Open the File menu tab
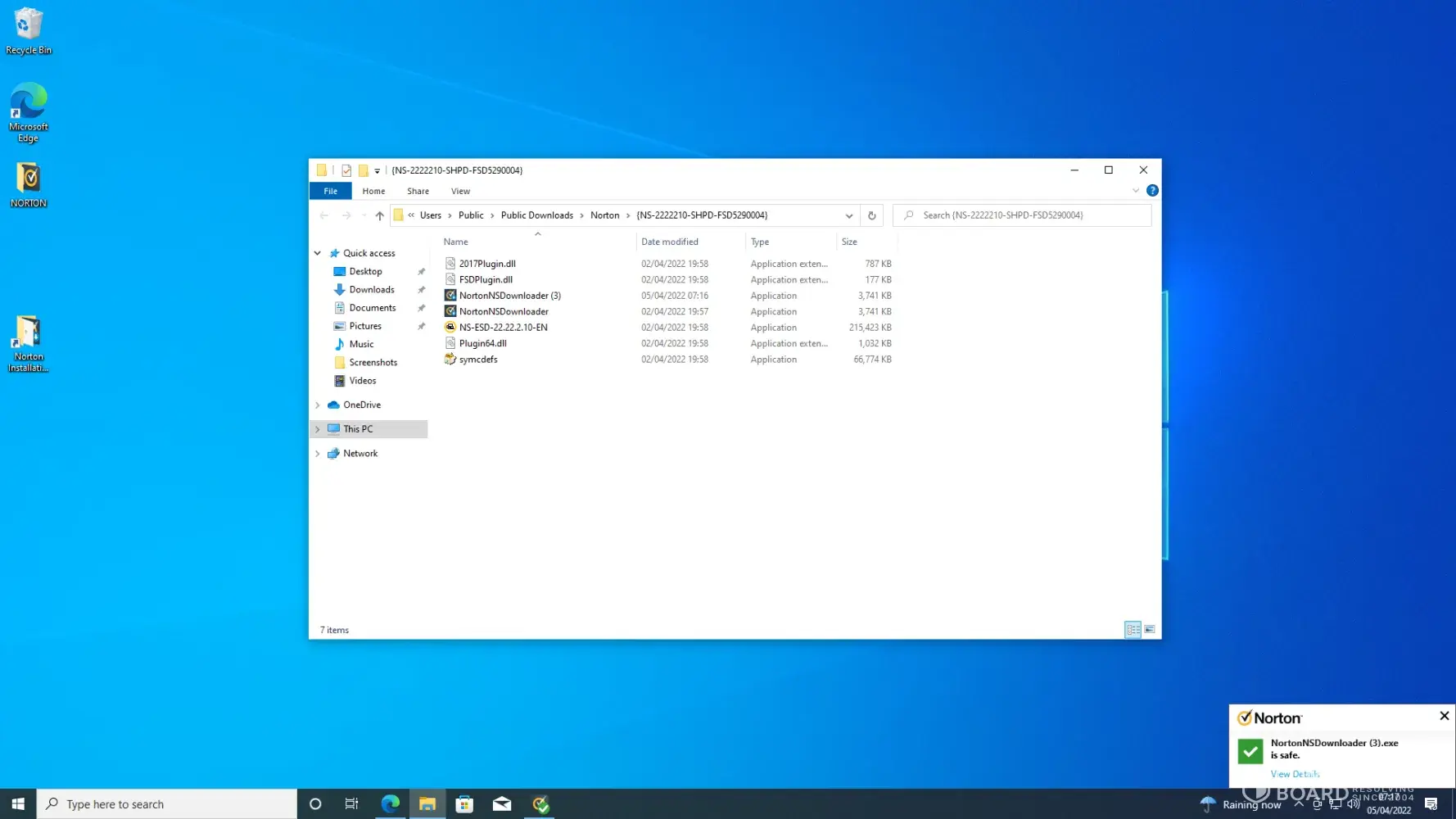 [x=330, y=191]
